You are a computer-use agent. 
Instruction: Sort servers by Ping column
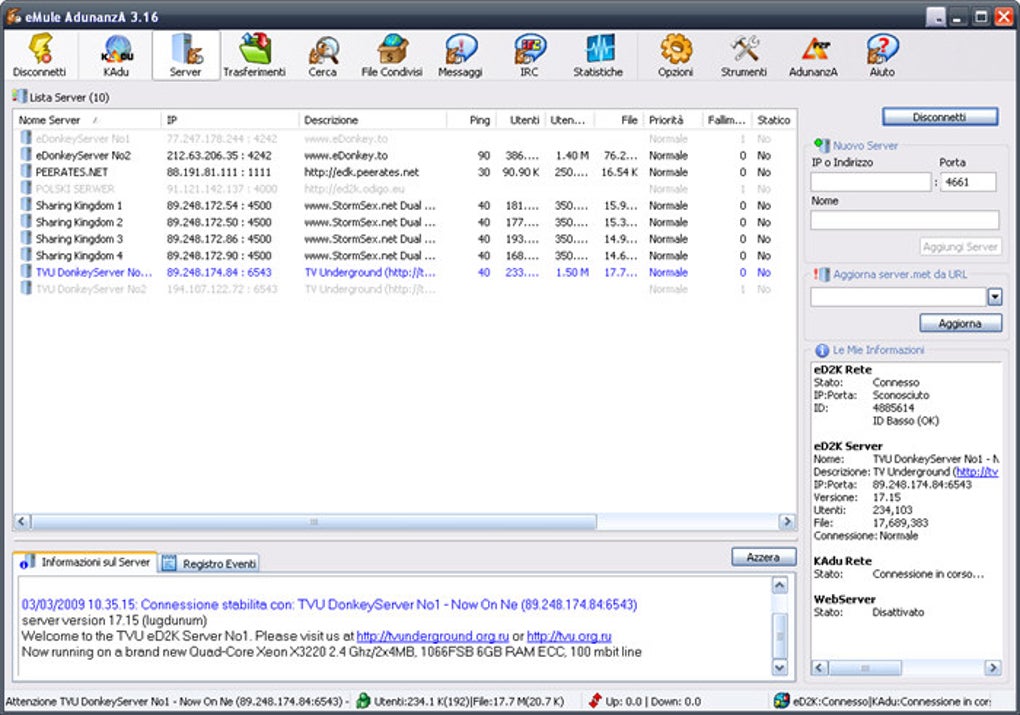472,120
